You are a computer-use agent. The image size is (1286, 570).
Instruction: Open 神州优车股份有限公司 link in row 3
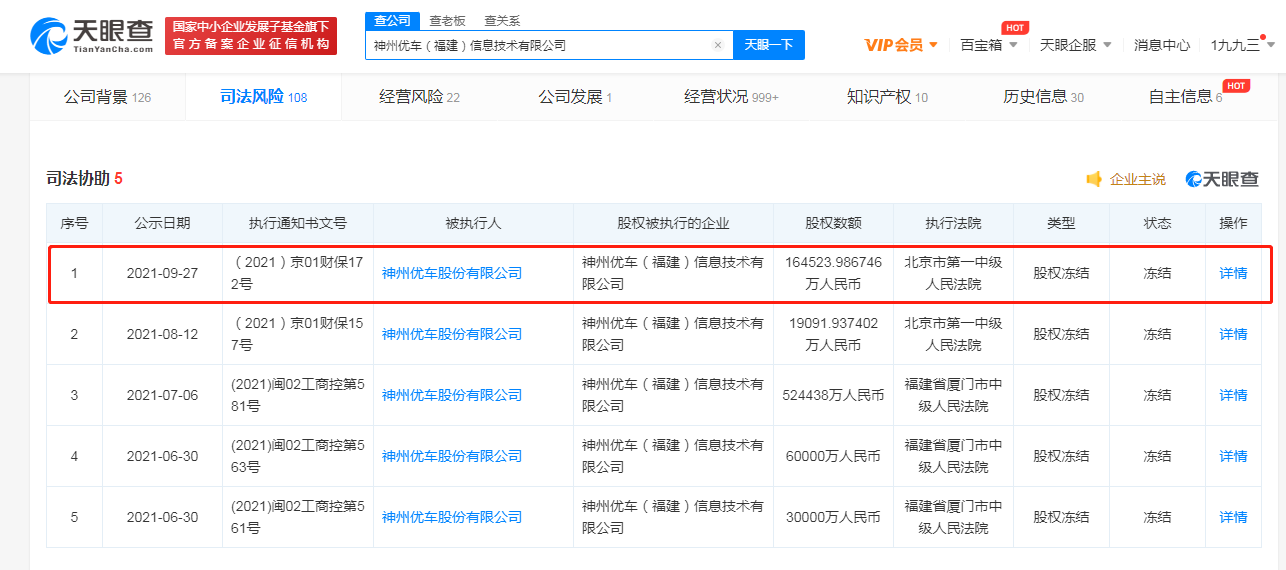pos(452,395)
